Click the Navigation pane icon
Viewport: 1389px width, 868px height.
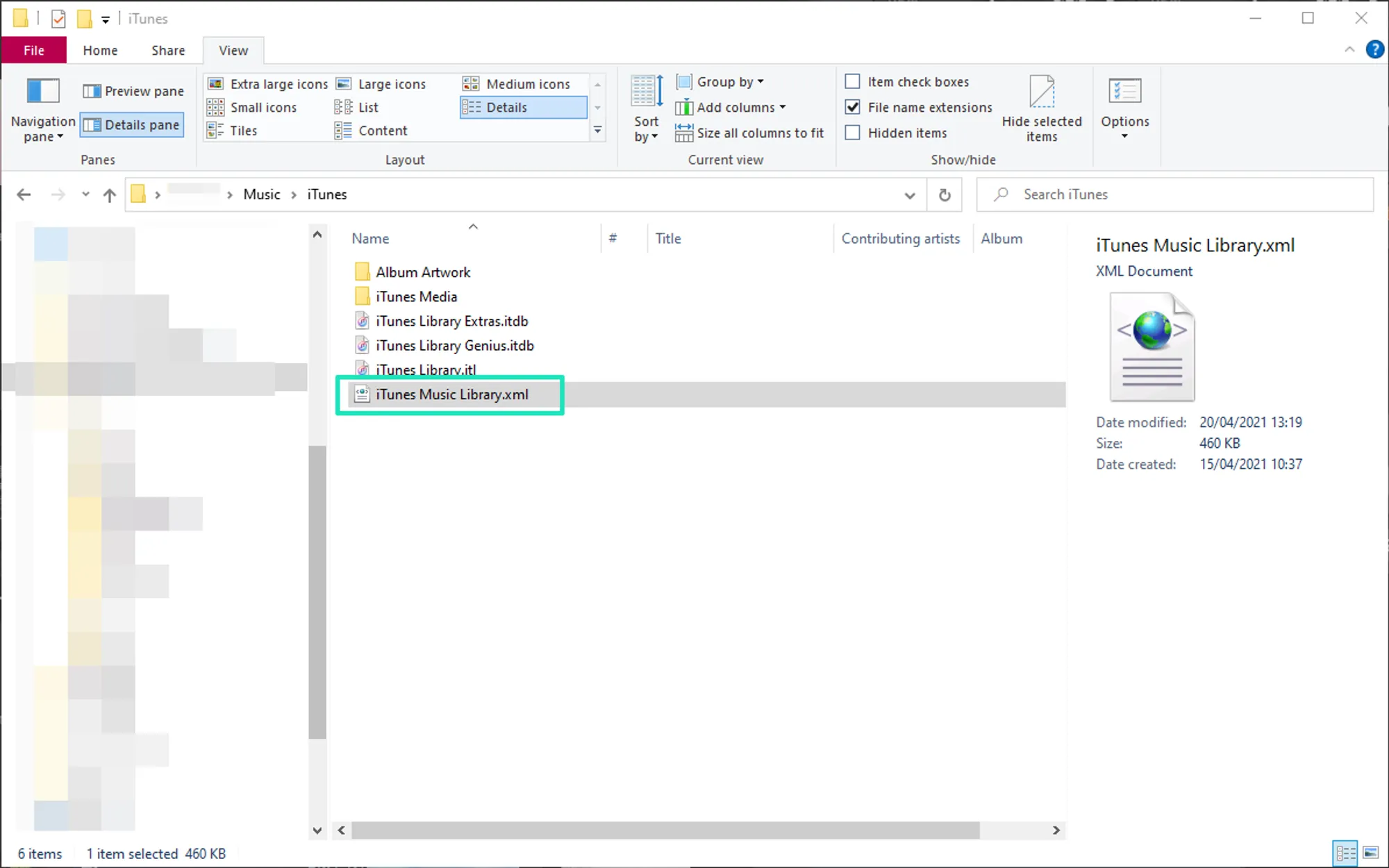(x=42, y=91)
